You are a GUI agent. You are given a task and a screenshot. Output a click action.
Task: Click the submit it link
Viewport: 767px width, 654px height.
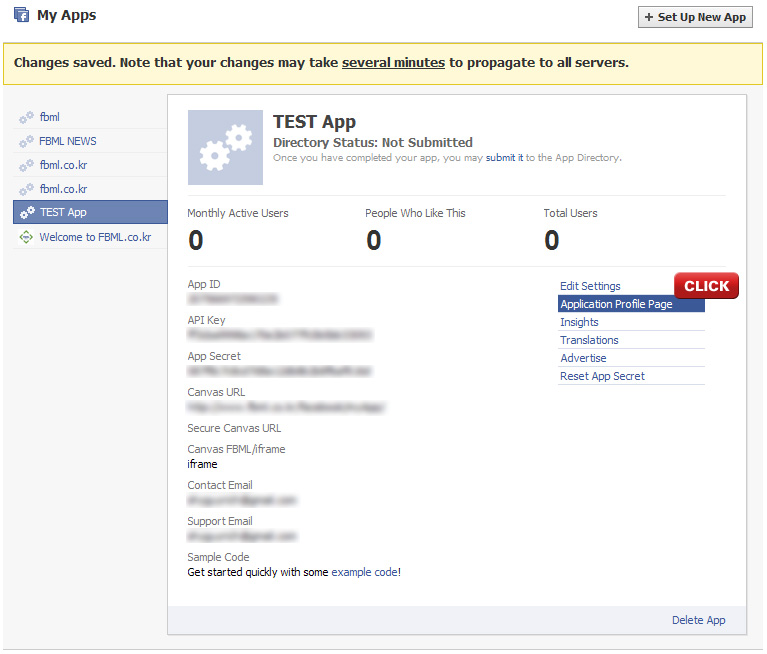click(x=504, y=158)
